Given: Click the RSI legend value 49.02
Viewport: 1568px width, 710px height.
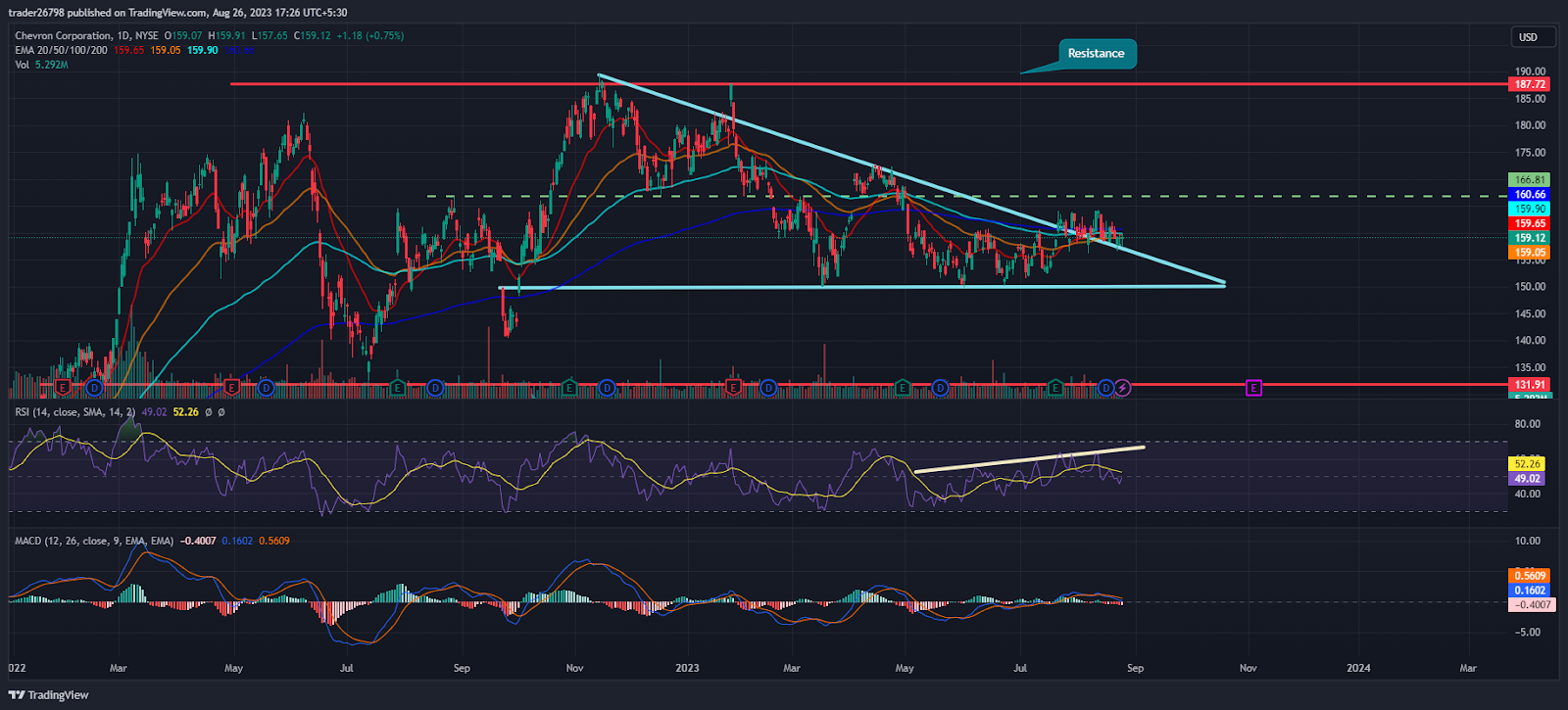Looking at the screenshot, I should coord(154,412).
